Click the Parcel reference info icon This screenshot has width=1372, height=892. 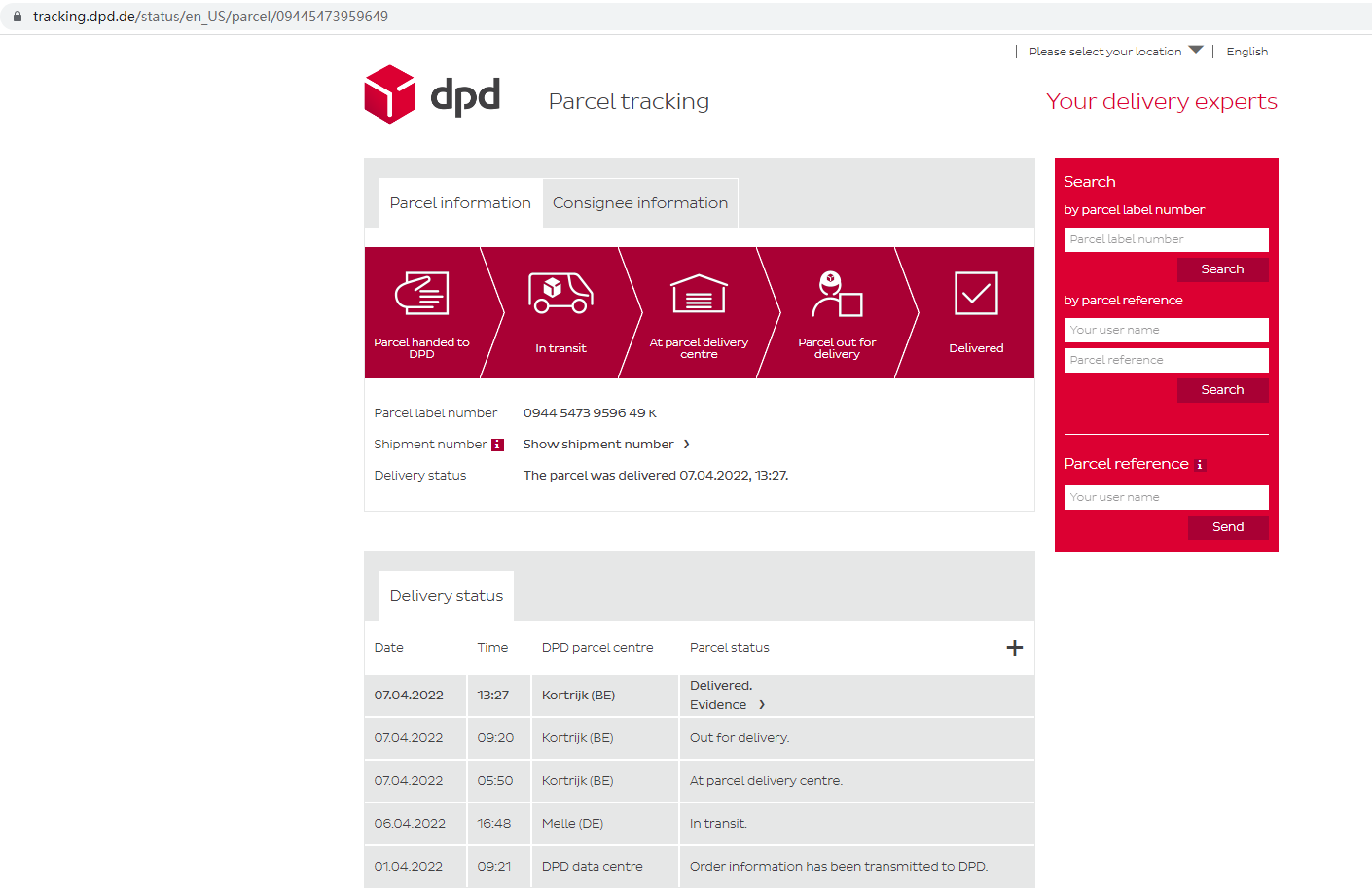(1200, 465)
